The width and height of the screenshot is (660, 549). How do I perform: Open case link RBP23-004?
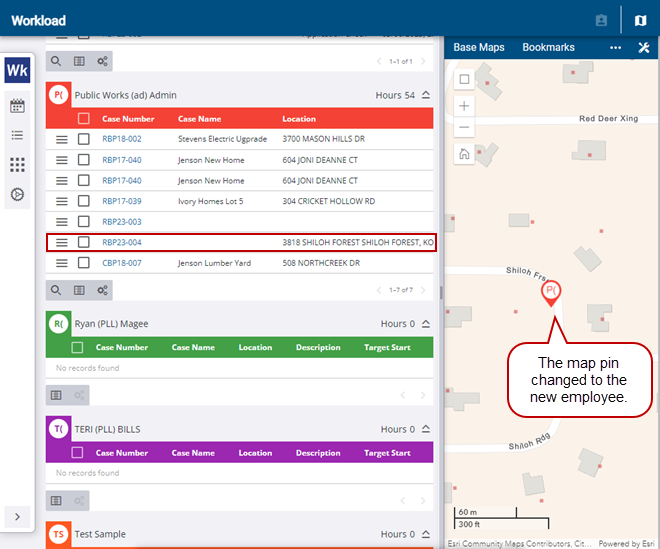(x=122, y=242)
